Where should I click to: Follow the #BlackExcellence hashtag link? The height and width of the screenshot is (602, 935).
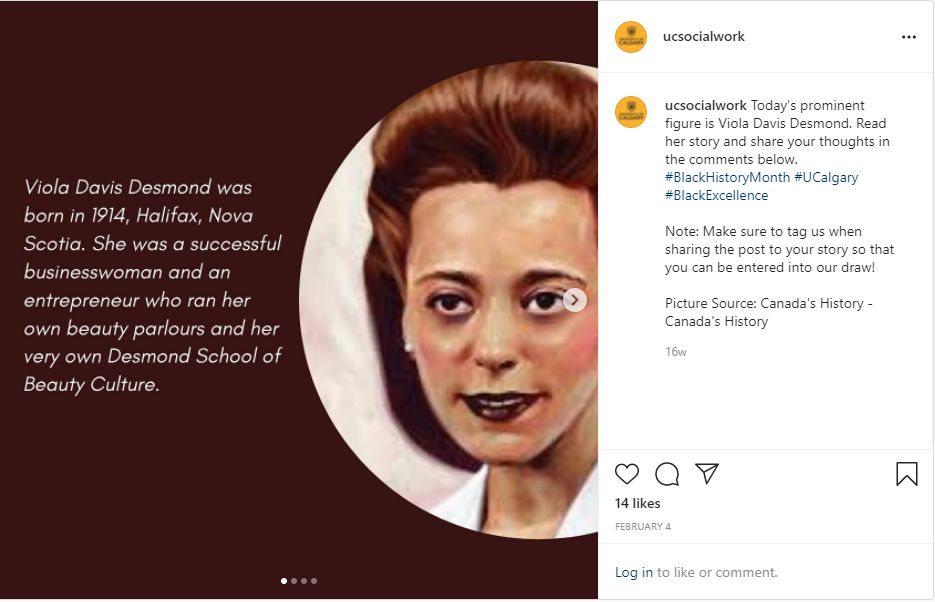point(716,195)
